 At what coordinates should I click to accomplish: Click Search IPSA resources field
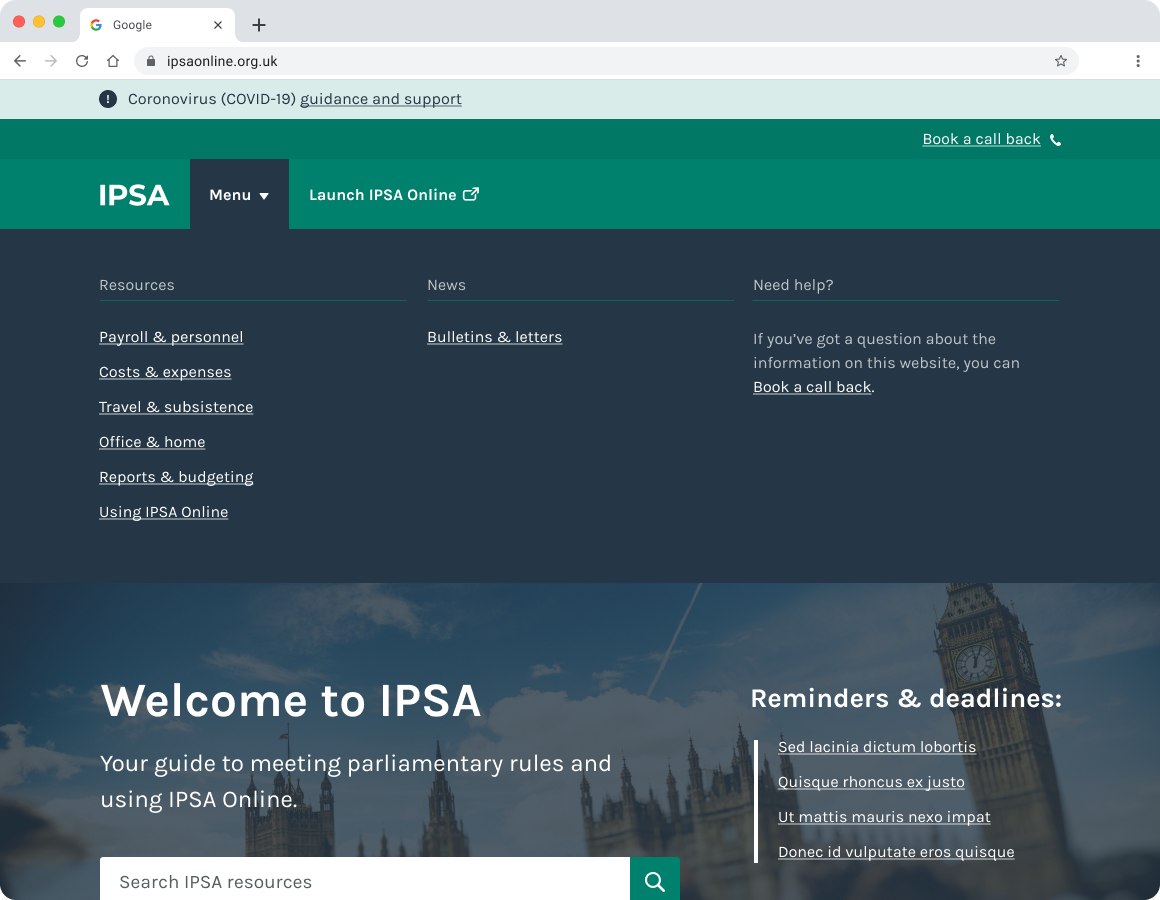(x=365, y=881)
